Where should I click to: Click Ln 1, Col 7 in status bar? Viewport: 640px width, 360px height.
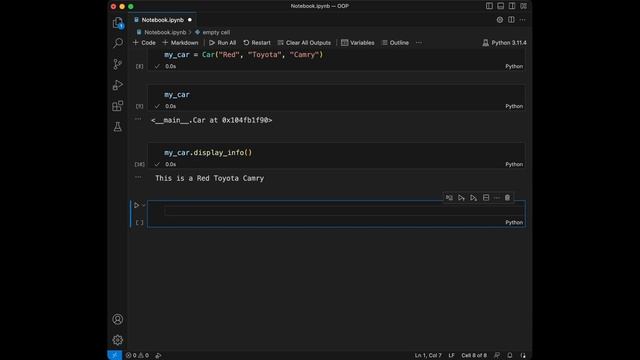428,355
